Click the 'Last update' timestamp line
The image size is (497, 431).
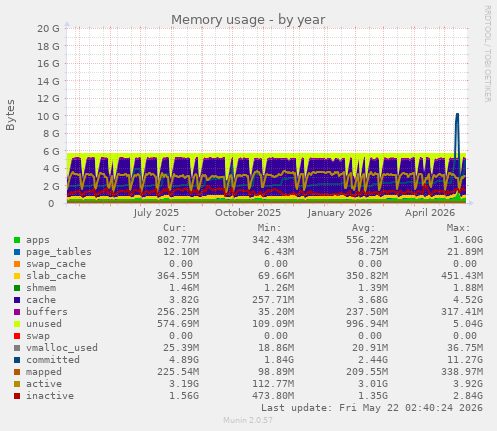coord(372,408)
